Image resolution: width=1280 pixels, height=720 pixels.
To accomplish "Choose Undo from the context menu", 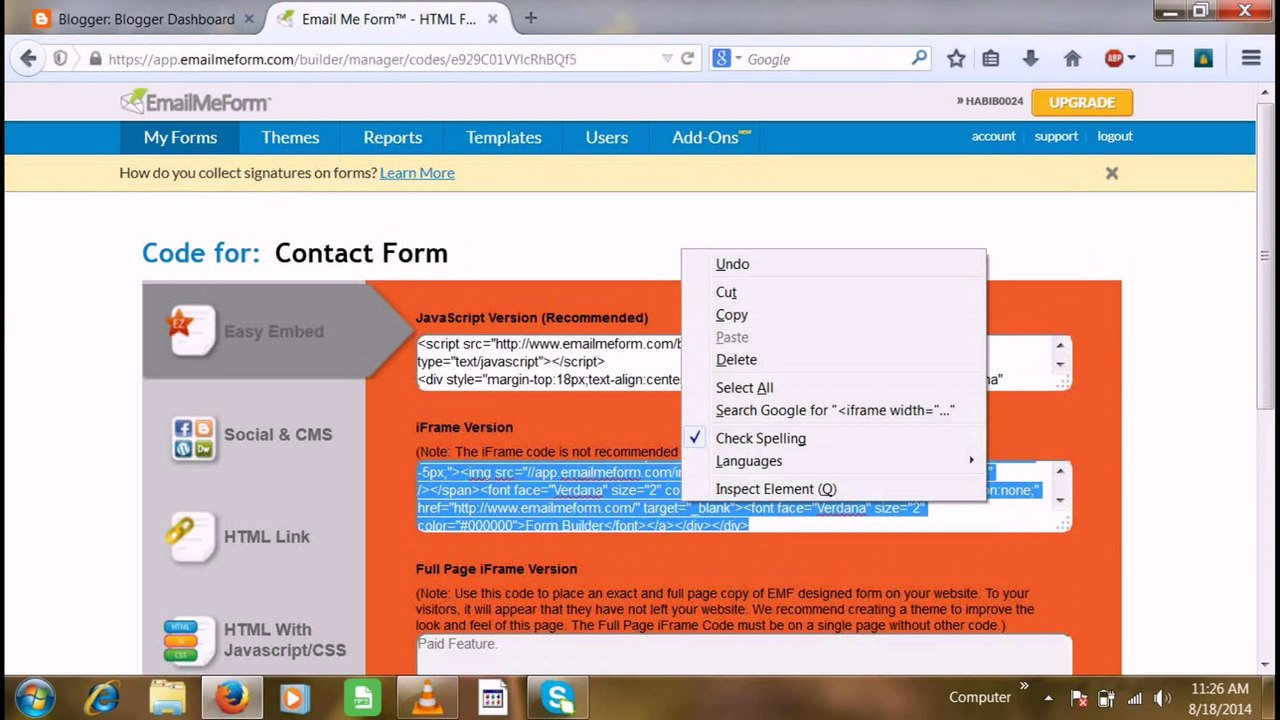I will click(x=834, y=264).
